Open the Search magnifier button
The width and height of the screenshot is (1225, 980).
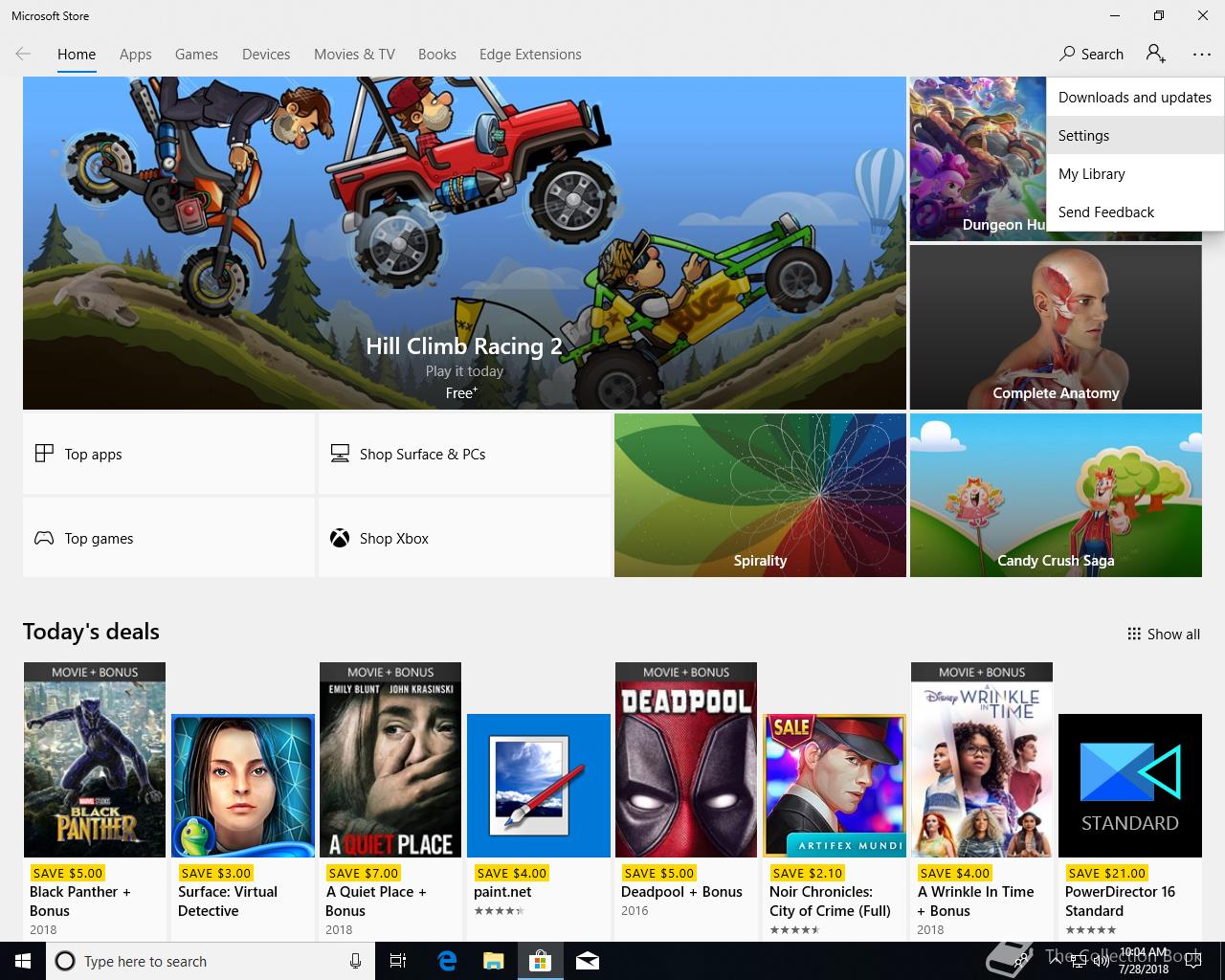1091,55
